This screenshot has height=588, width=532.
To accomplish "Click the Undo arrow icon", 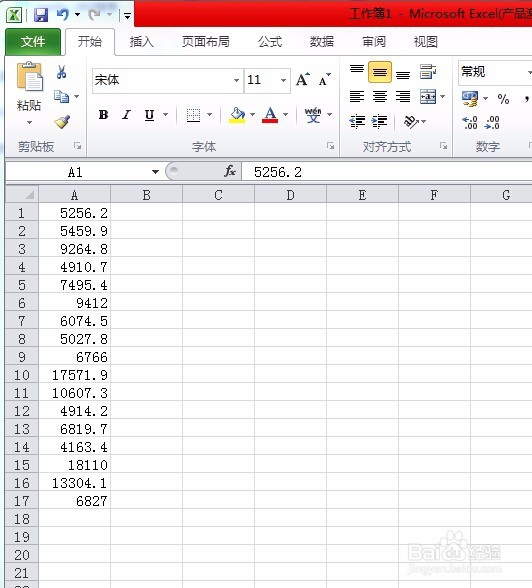I will pos(62,14).
